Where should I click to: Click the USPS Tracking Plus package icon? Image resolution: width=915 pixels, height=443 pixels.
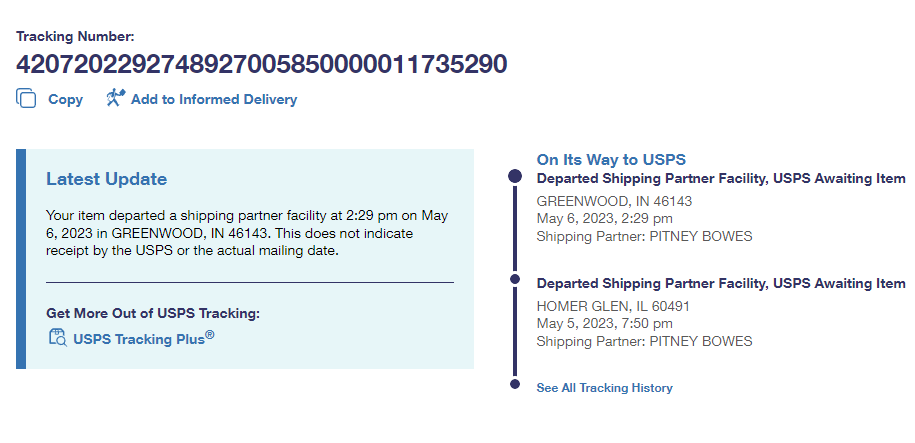[x=57, y=337]
